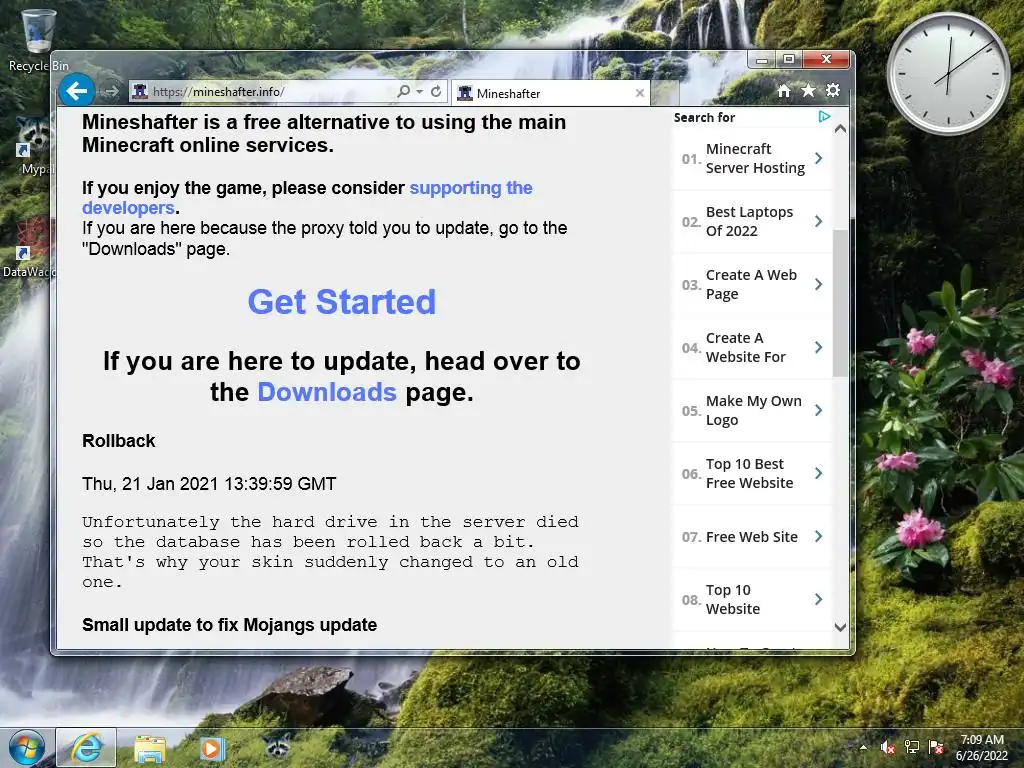1024x768 pixels.
Task: Open the Windows Start menu orb
Action: [x=26, y=748]
